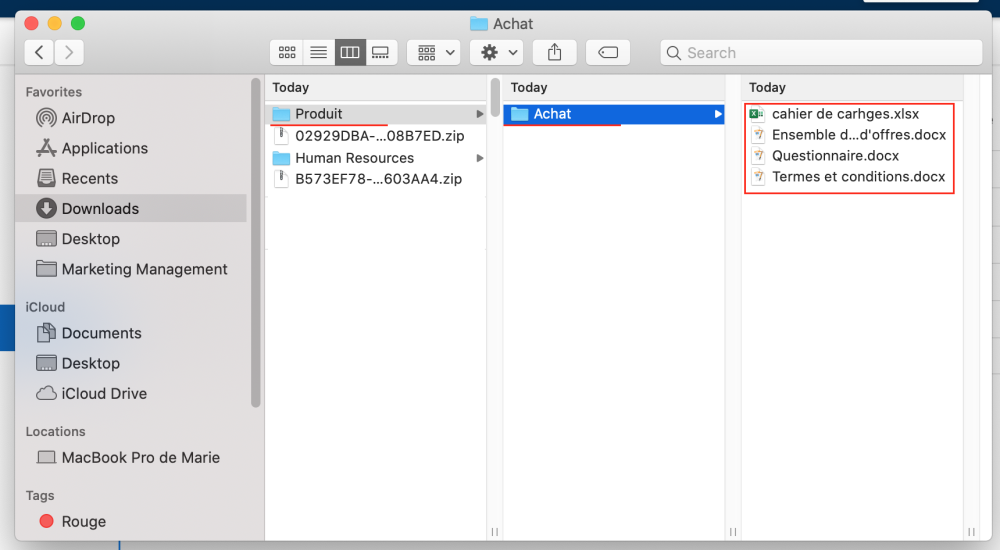Click the Excel icon of cahier de carhges

(757, 114)
